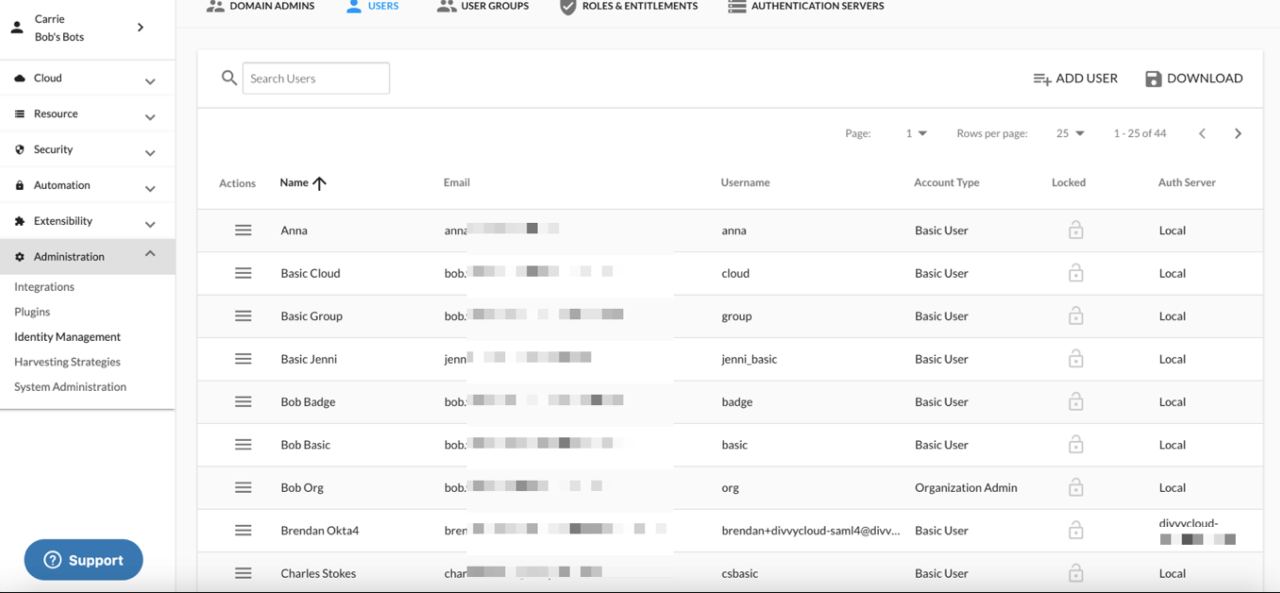
Task: Click the Add User button
Action: click(1075, 78)
